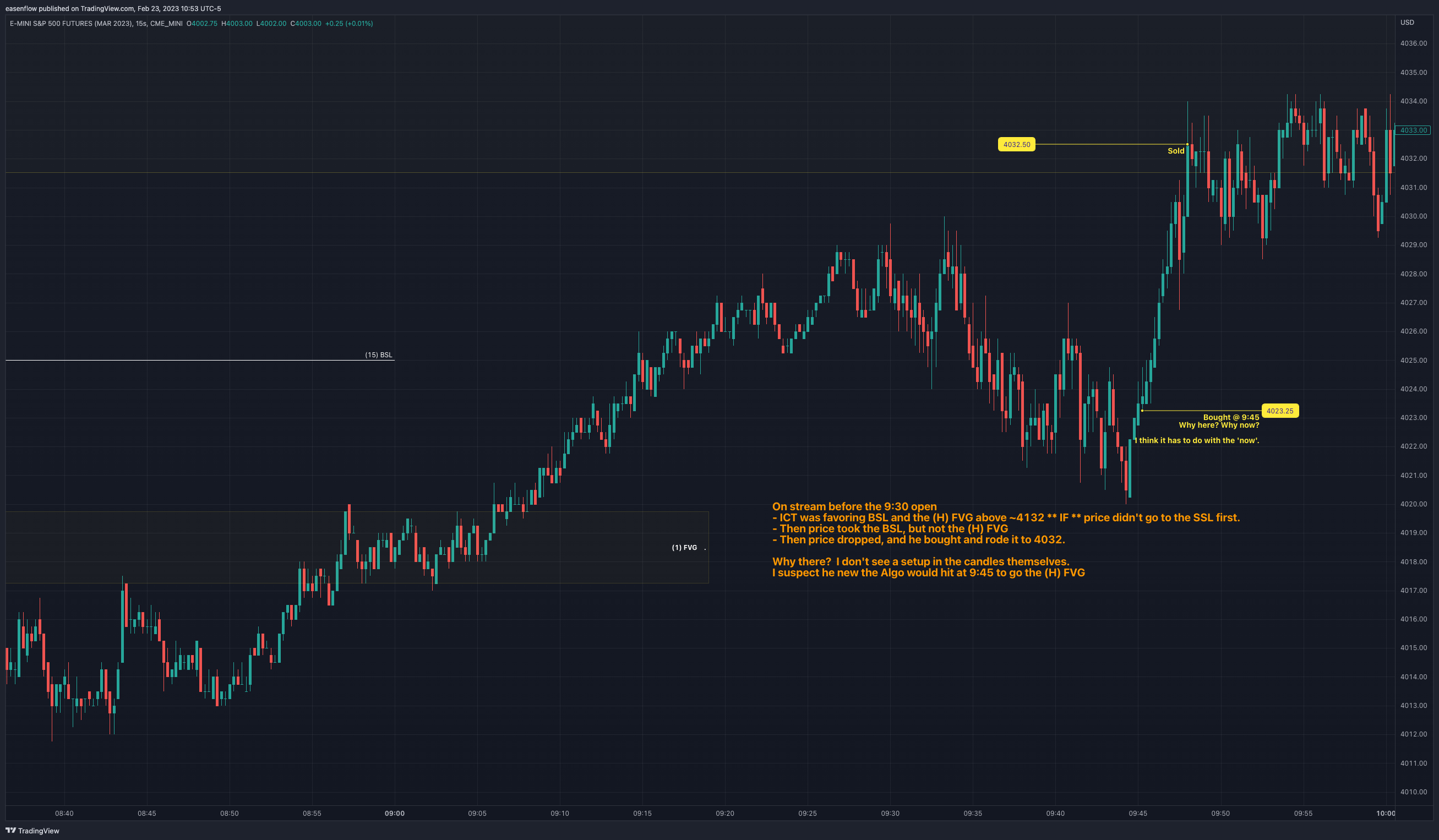The height and width of the screenshot is (840, 1439).
Task: Click the 09:55 time axis label
Action: (1303, 813)
